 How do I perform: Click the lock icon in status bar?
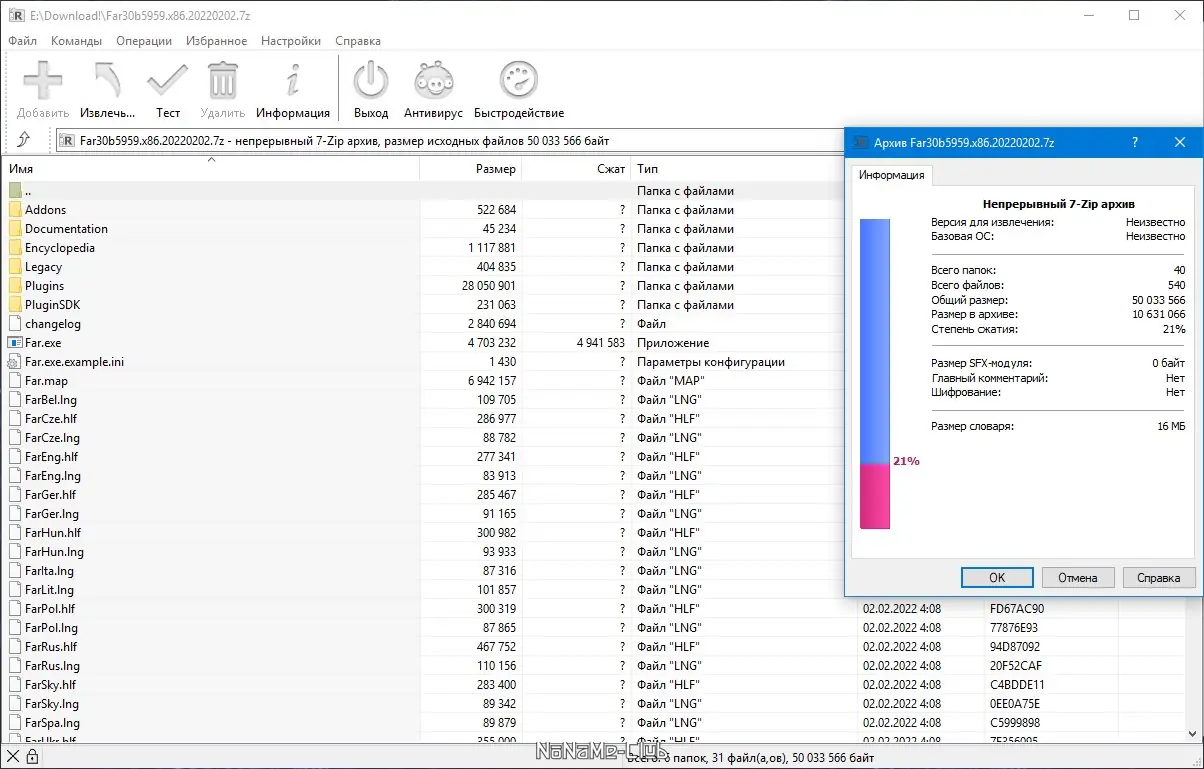33,758
